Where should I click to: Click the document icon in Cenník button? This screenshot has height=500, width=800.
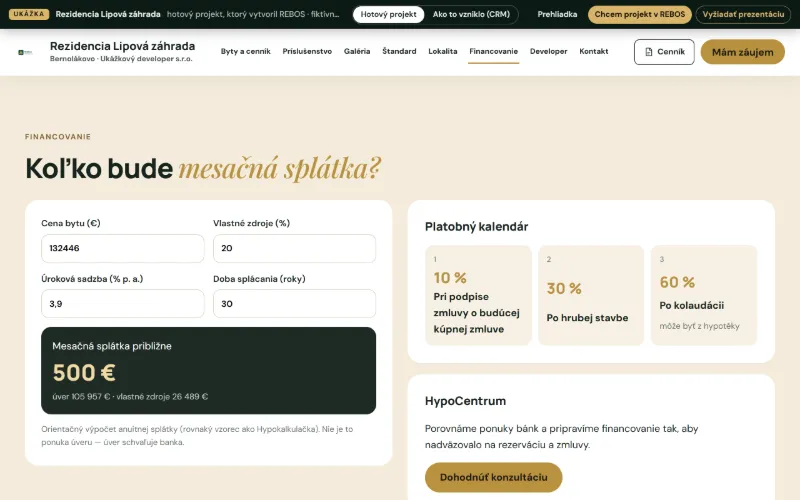coord(648,52)
